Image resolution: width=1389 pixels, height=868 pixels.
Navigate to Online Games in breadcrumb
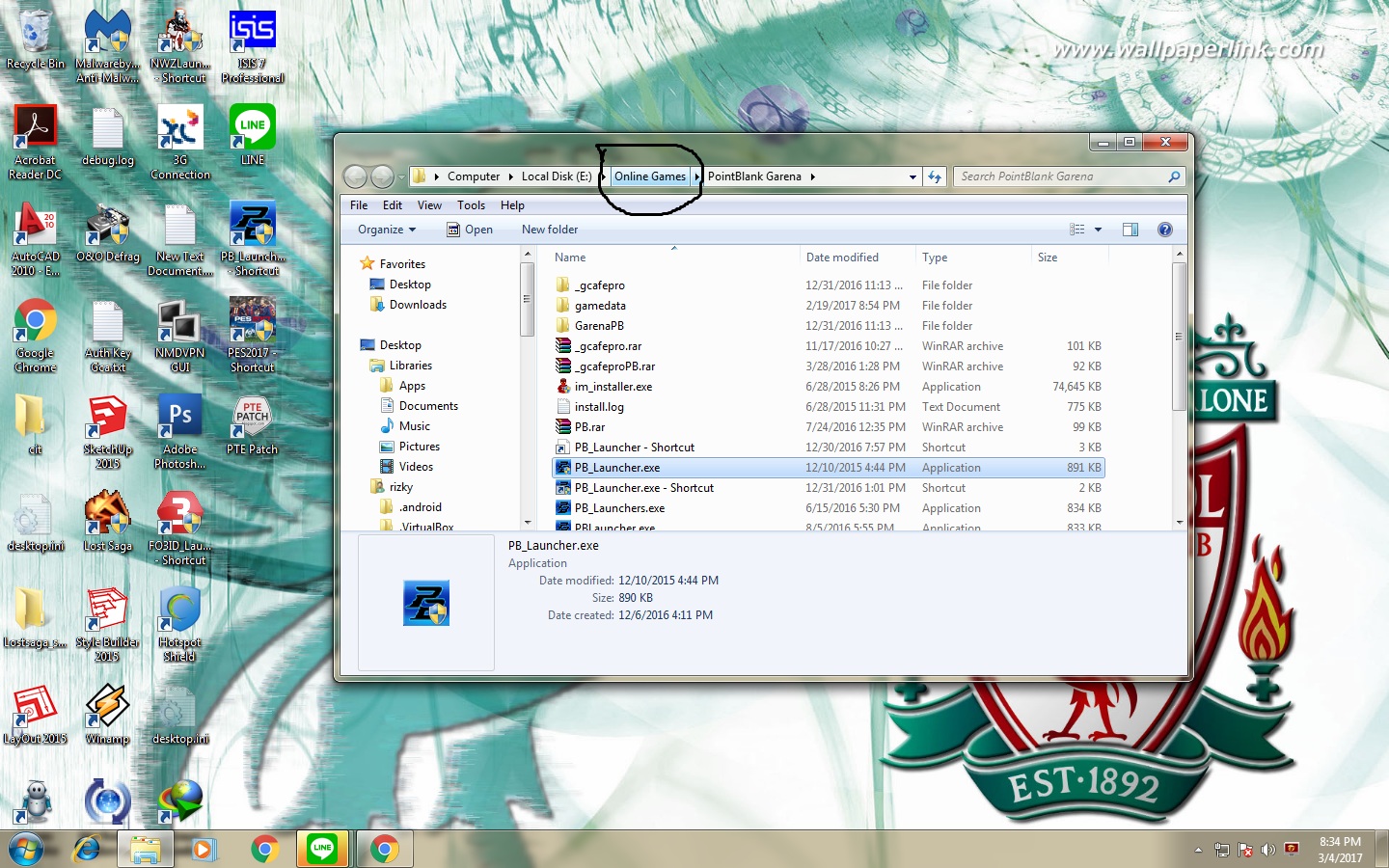point(650,176)
